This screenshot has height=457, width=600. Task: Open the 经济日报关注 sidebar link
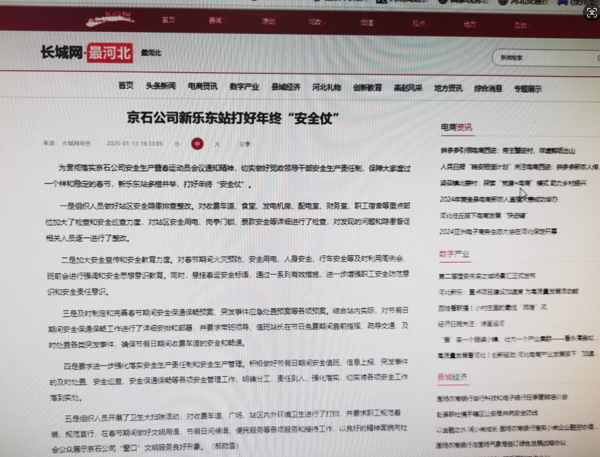(x=471, y=324)
